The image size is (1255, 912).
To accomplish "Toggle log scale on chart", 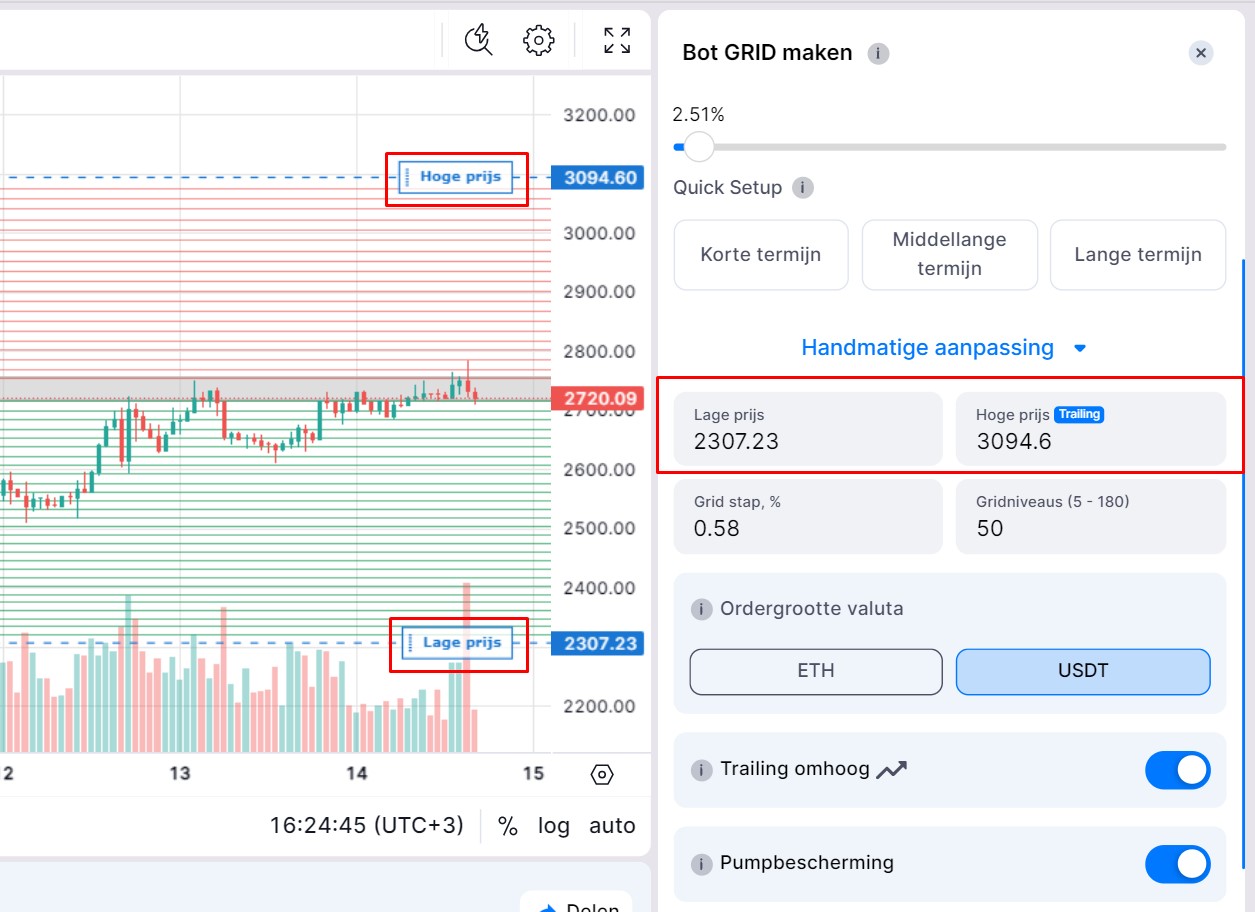I will click(x=553, y=826).
